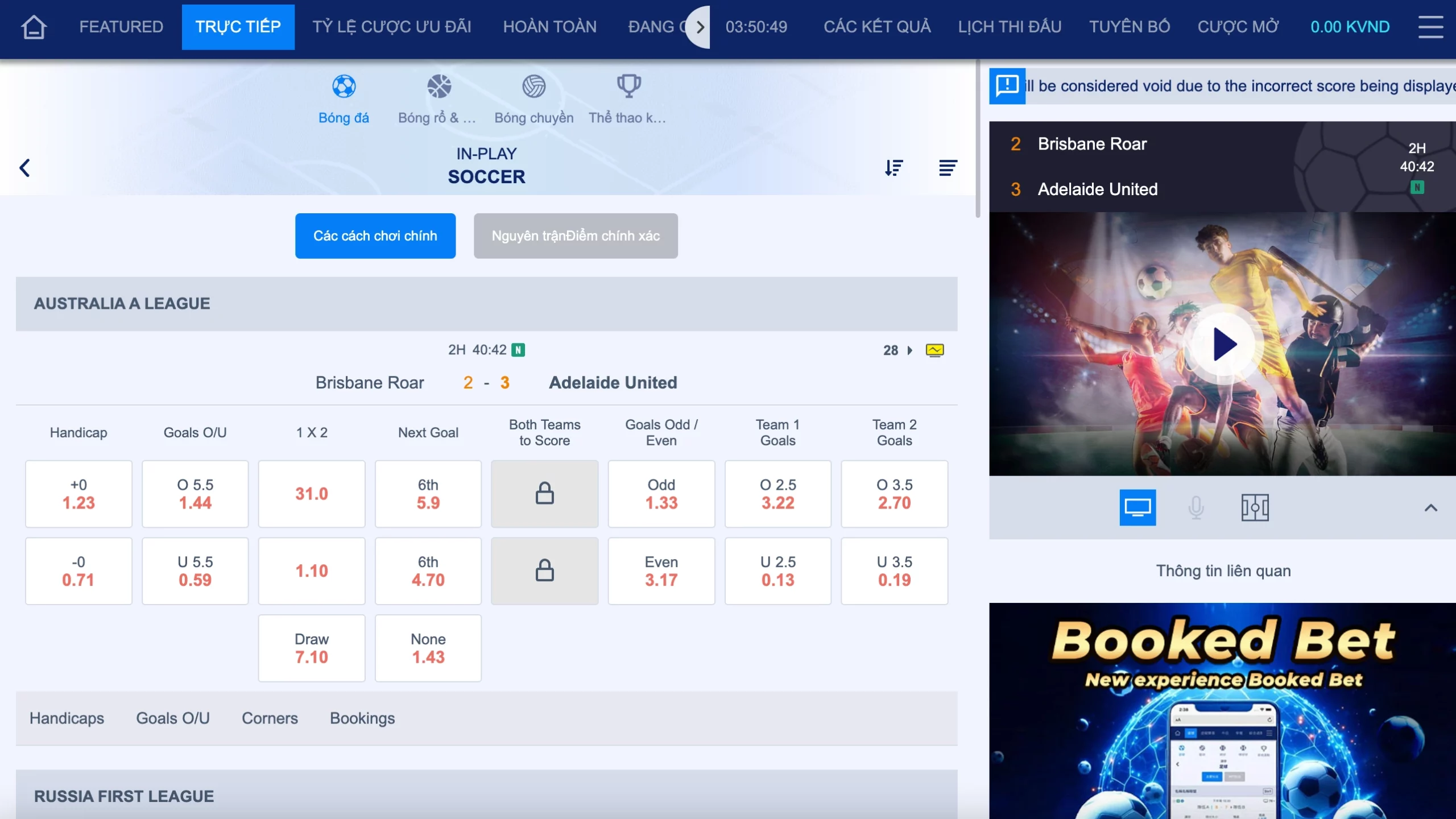Select the 1X2 odds 31.0
Image resolution: width=1456 pixels, height=819 pixels.
tap(312, 494)
